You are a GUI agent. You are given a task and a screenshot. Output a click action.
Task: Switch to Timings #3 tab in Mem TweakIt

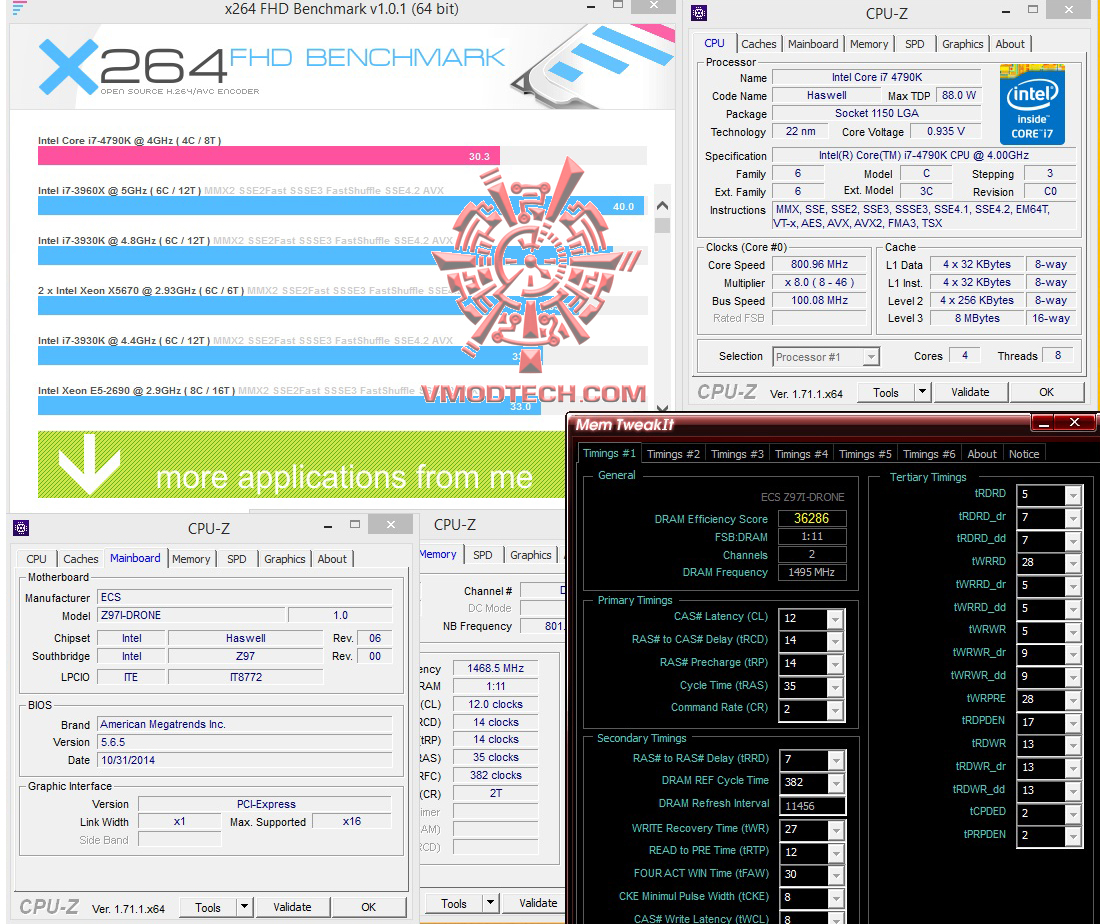(x=737, y=454)
